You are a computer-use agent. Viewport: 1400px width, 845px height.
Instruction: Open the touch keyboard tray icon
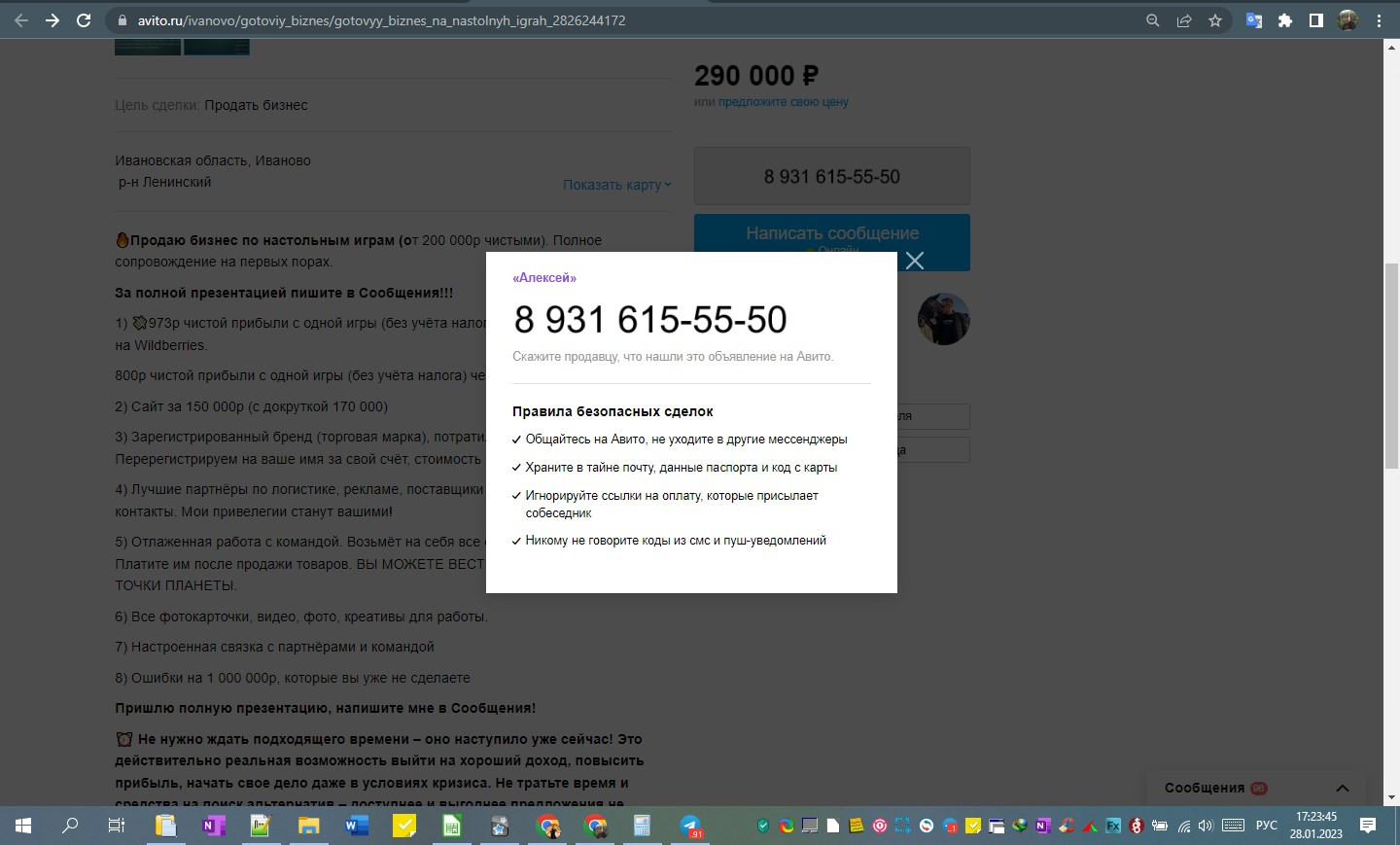(x=1234, y=826)
